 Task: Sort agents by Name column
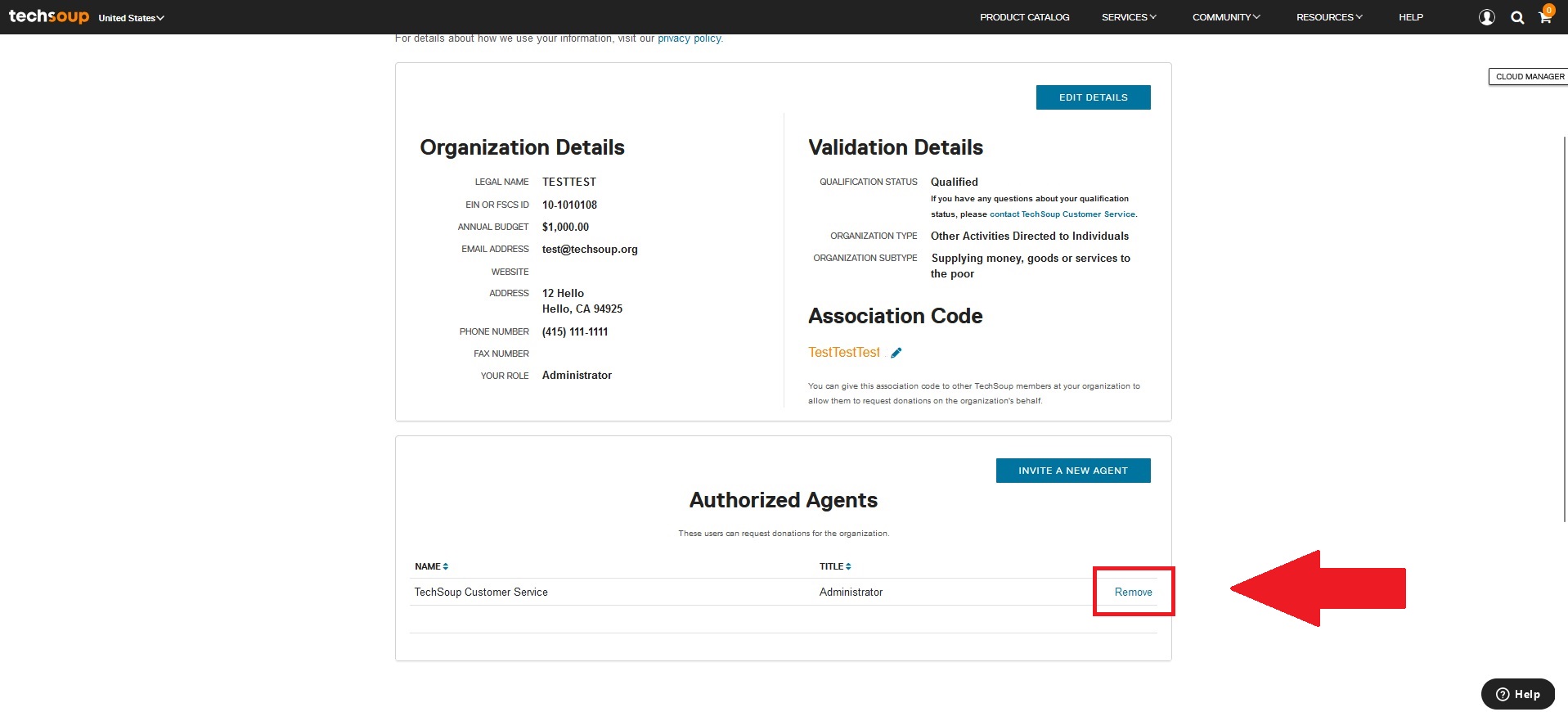point(431,566)
